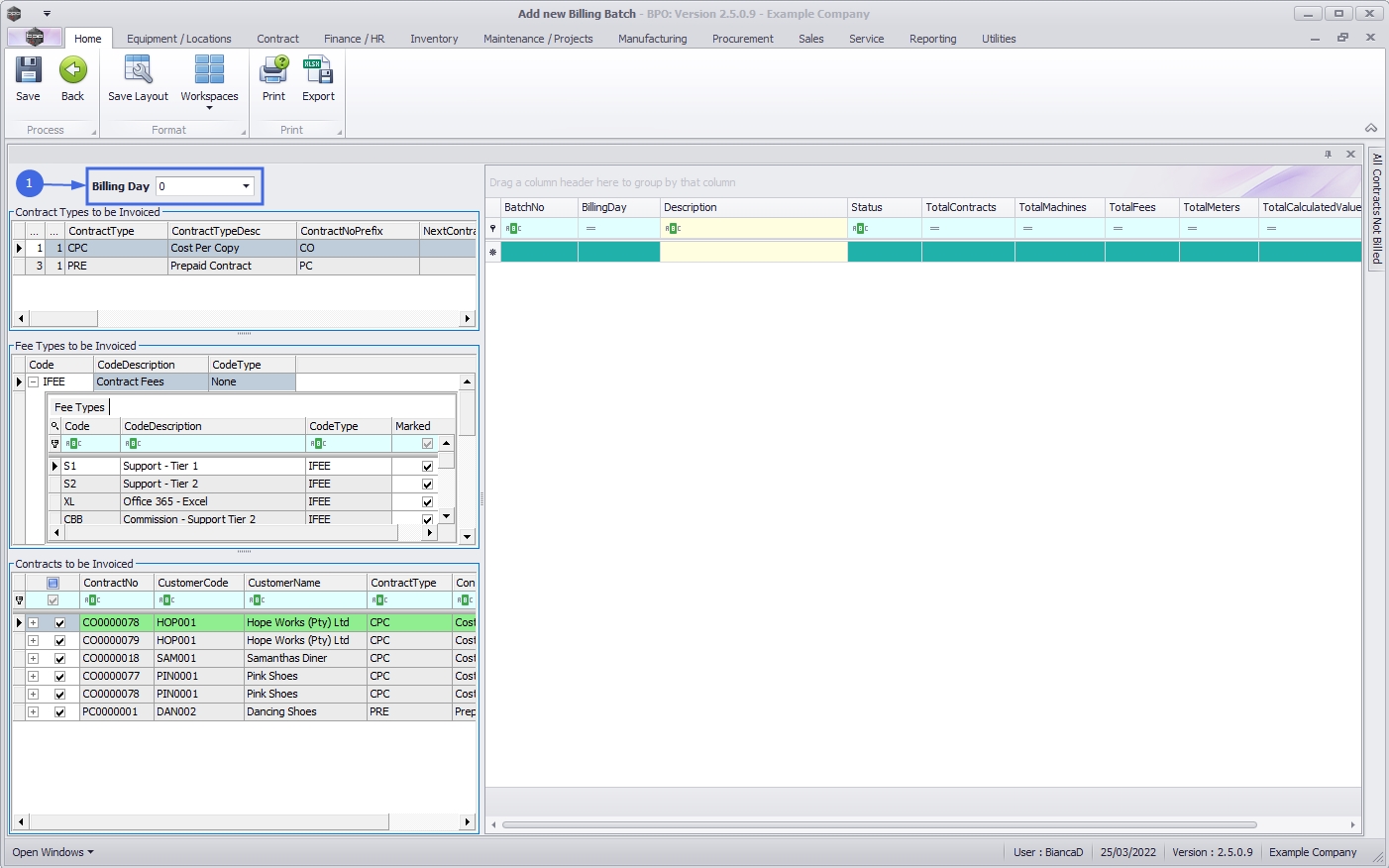Screen dimensions: 1389x868
Task: Expand contract row CO0000077
Action: click(x=33, y=677)
